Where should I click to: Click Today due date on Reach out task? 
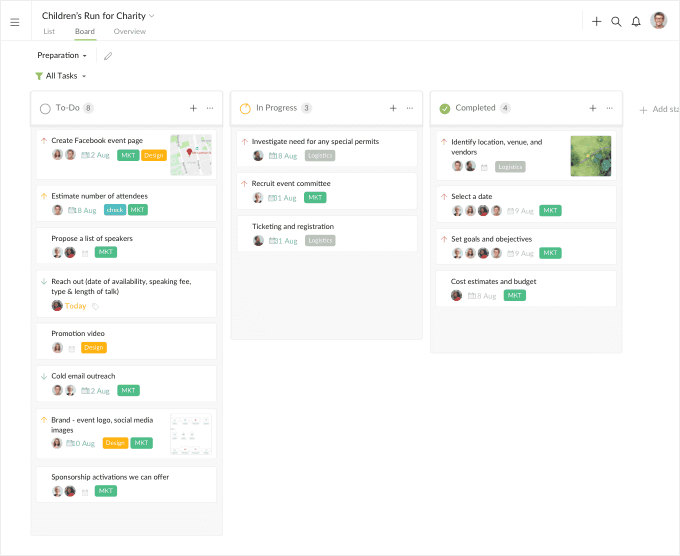75,306
